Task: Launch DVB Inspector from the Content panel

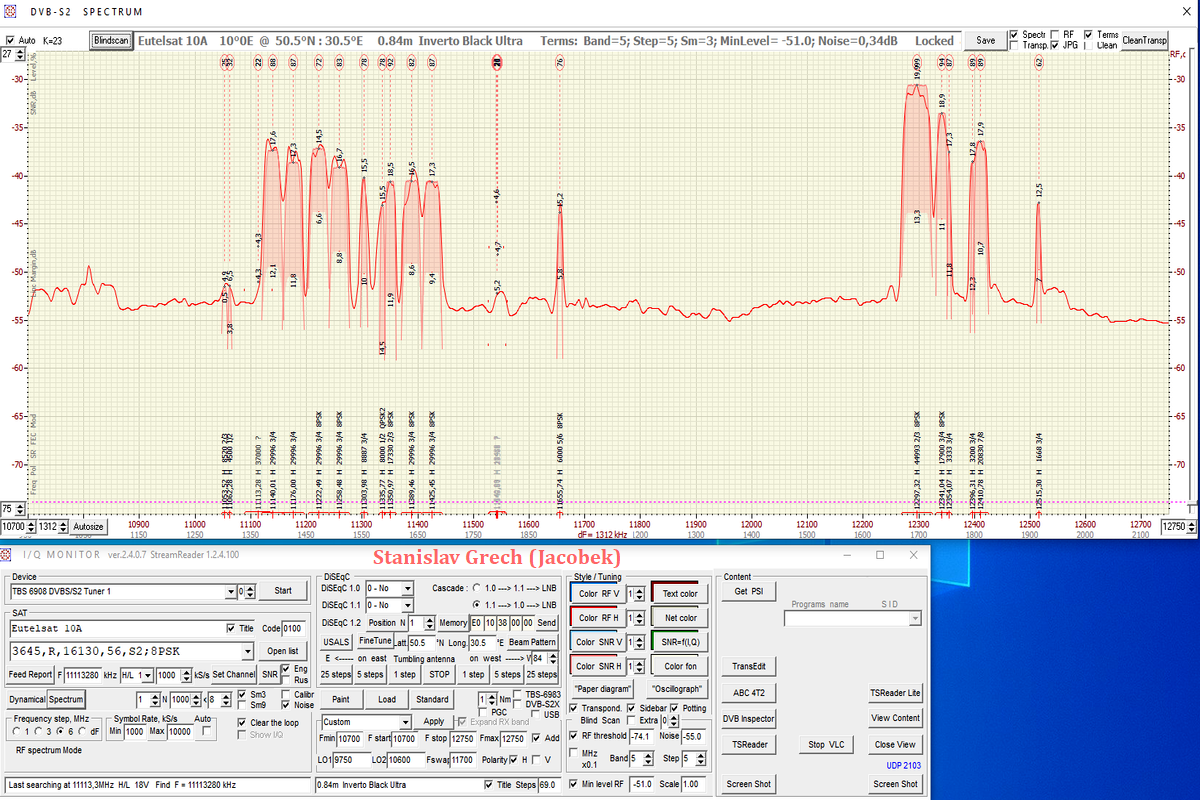Action: pyautogui.click(x=749, y=718)
